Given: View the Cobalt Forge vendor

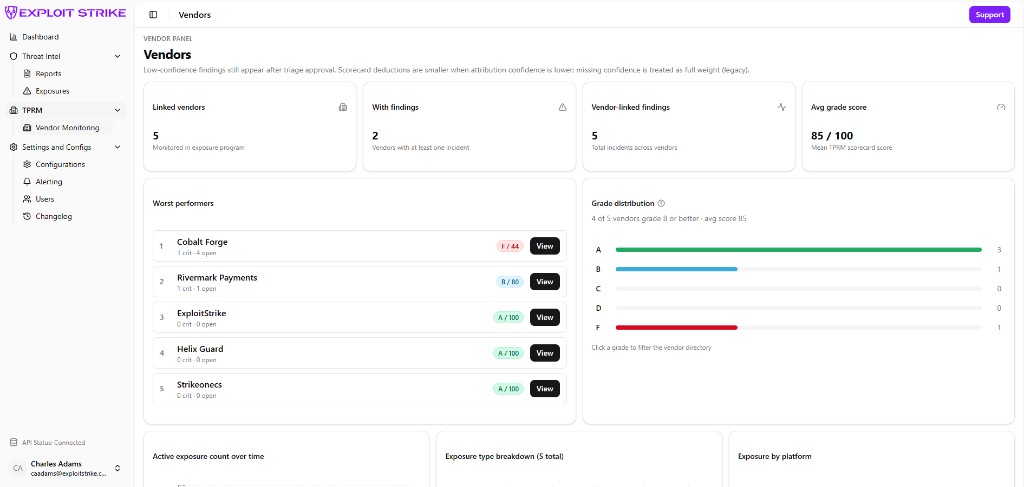Looking at the screenshot, I should 545,246.
